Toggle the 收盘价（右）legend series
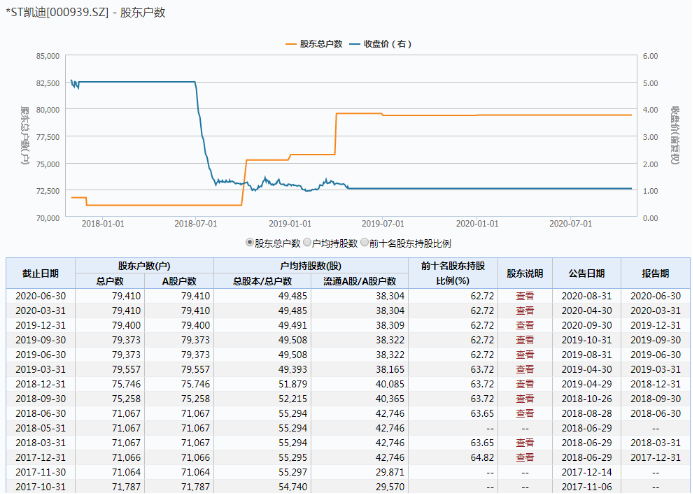Image resolution: width=693 pixels, height=494 pixels. coord(381,44)
